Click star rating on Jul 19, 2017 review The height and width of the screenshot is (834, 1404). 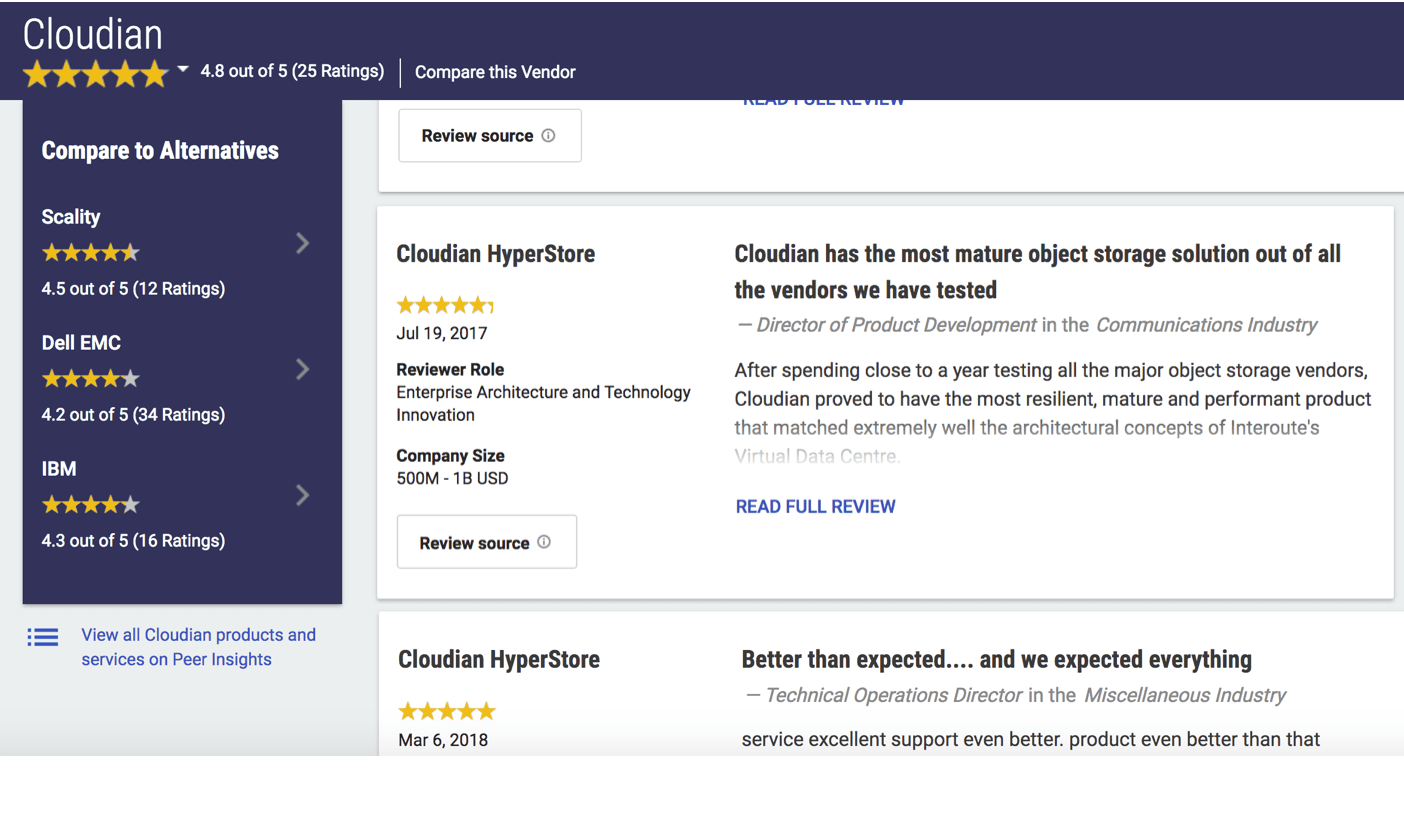pos(445,305)
